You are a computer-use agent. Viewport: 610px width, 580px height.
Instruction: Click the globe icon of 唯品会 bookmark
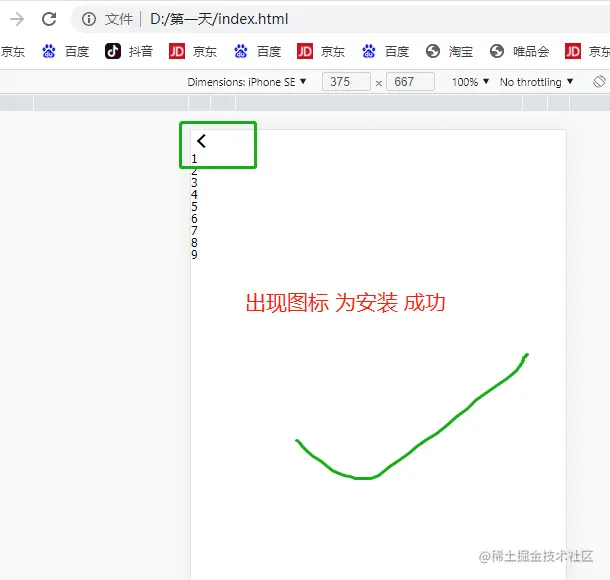[497, 51]
